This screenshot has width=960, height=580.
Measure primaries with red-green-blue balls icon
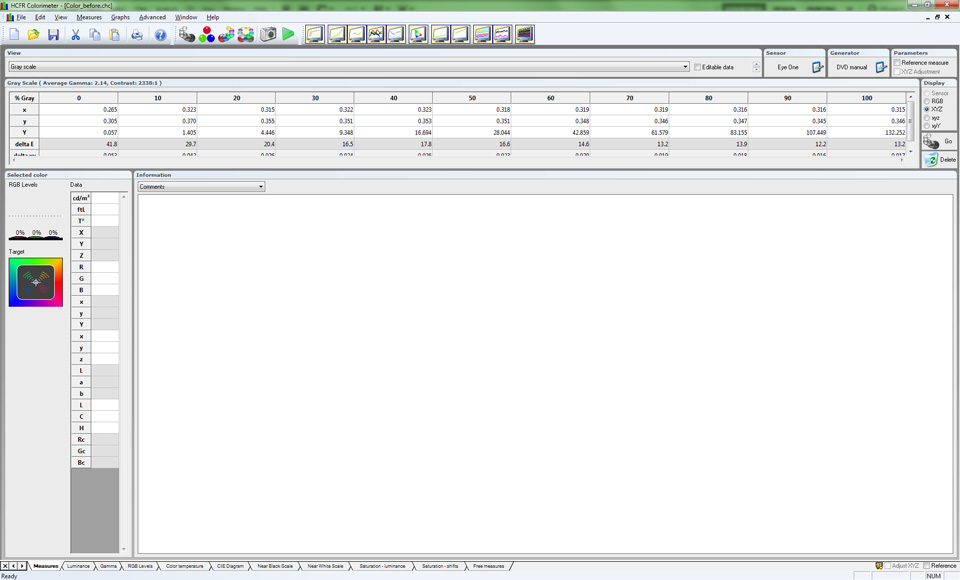pos(207,34)
